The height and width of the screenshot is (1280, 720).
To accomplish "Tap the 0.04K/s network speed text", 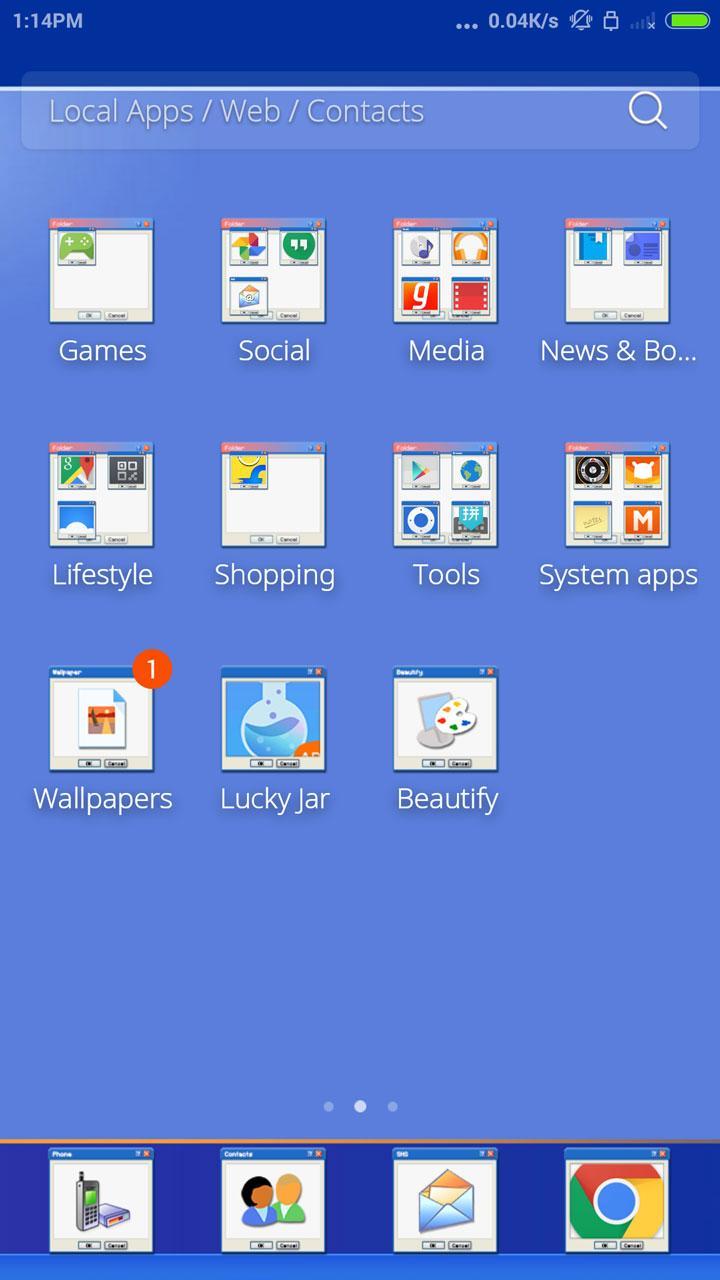I will coord(523,21).
